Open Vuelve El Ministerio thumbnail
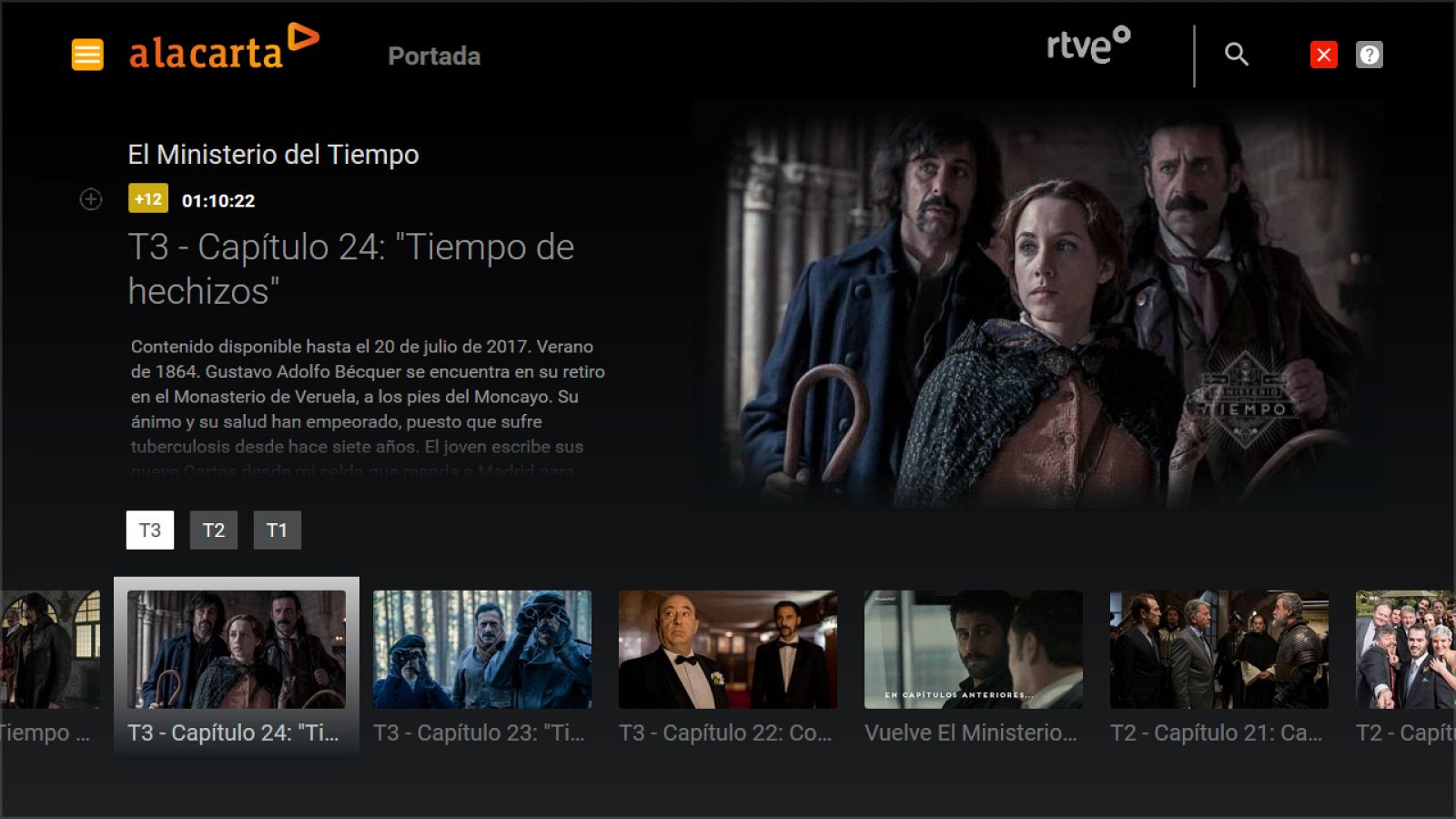The width and height of the screenshot is (1456, 819). (x=974, y=650)
